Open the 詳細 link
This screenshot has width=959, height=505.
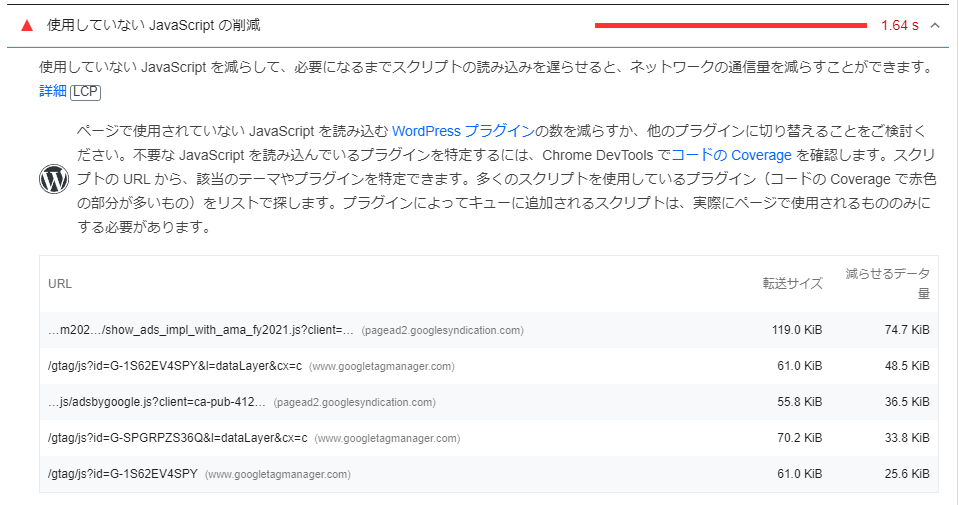point(53,91)
